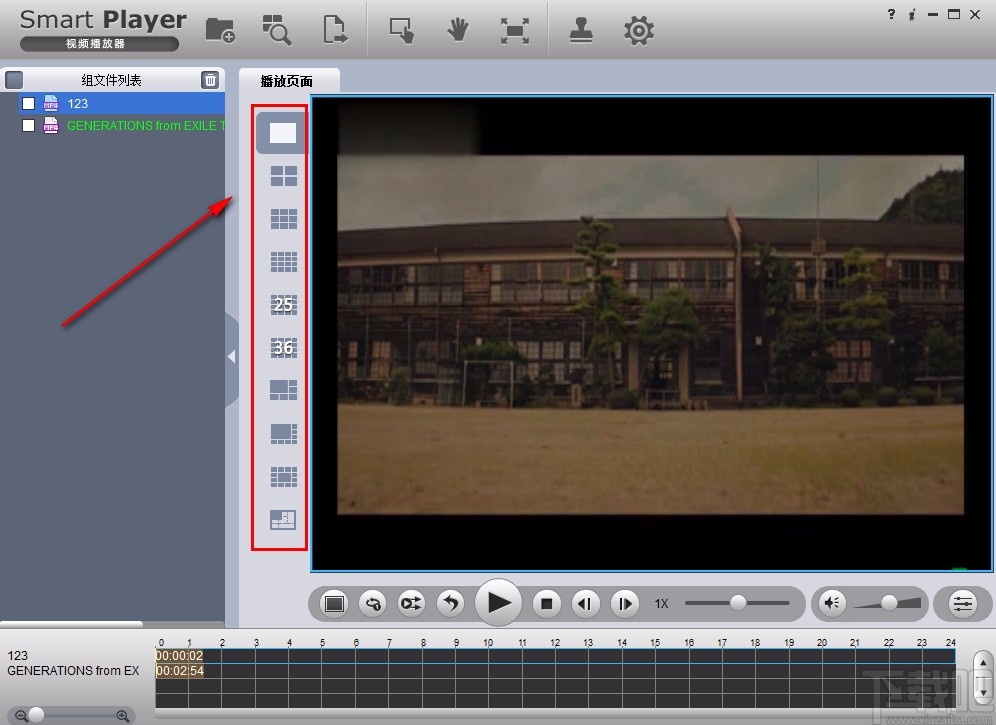This screenshot has height=725, width=996.
Task: Click the video playback window
Action: pyautogui.click(x=652, y=334)
